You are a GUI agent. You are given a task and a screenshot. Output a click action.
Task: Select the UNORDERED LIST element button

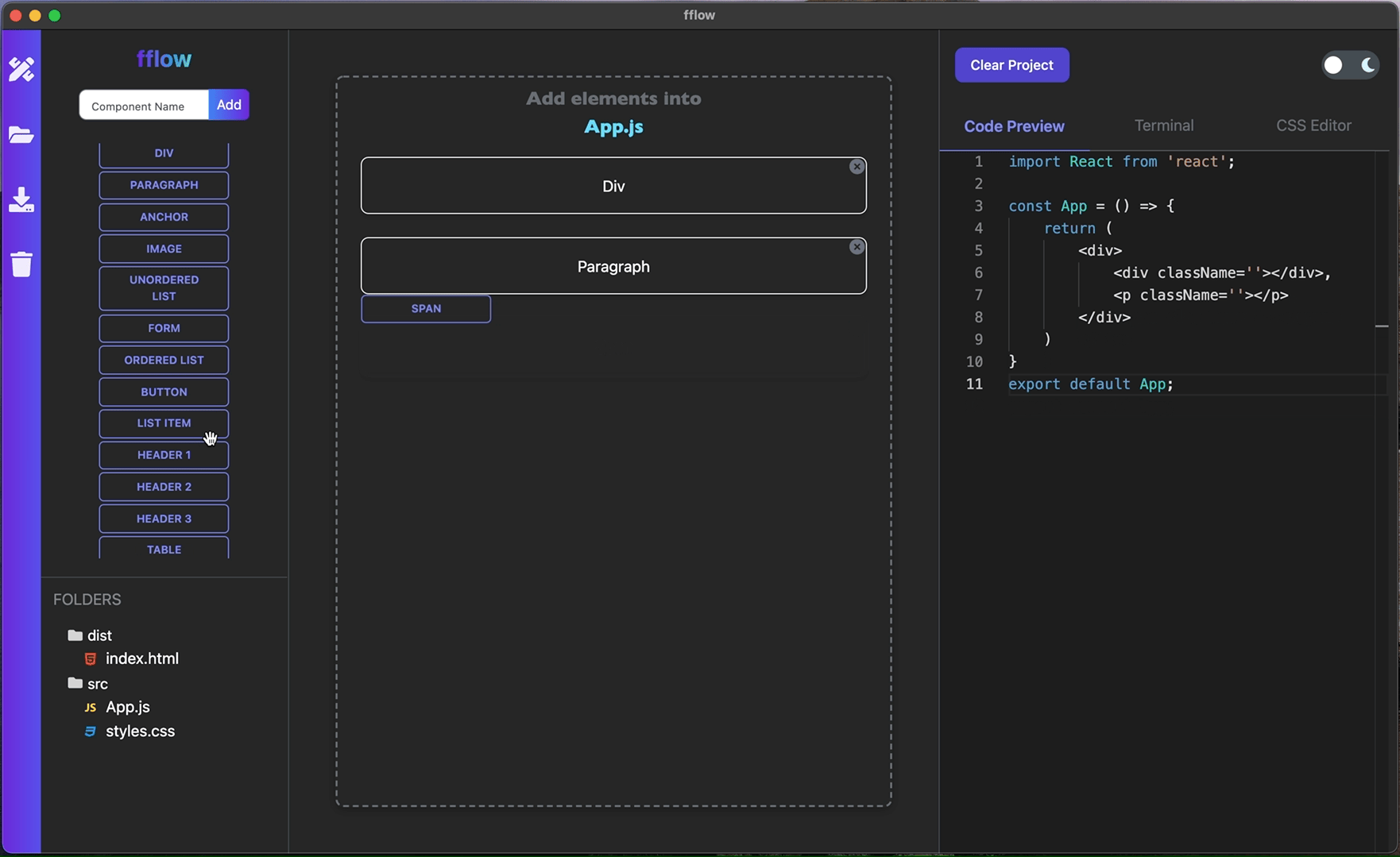point(164,288)
